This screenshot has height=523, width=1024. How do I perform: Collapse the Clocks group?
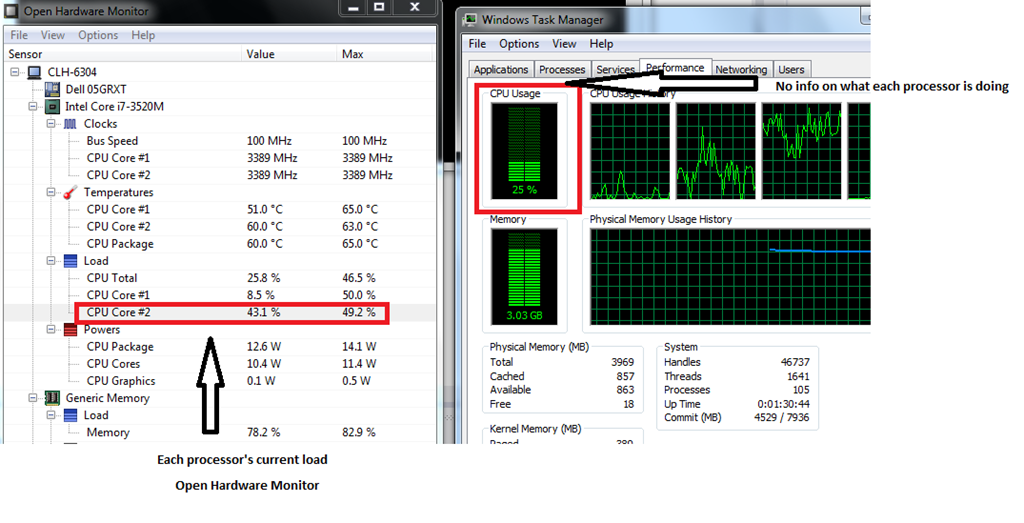tap(51, 123)
